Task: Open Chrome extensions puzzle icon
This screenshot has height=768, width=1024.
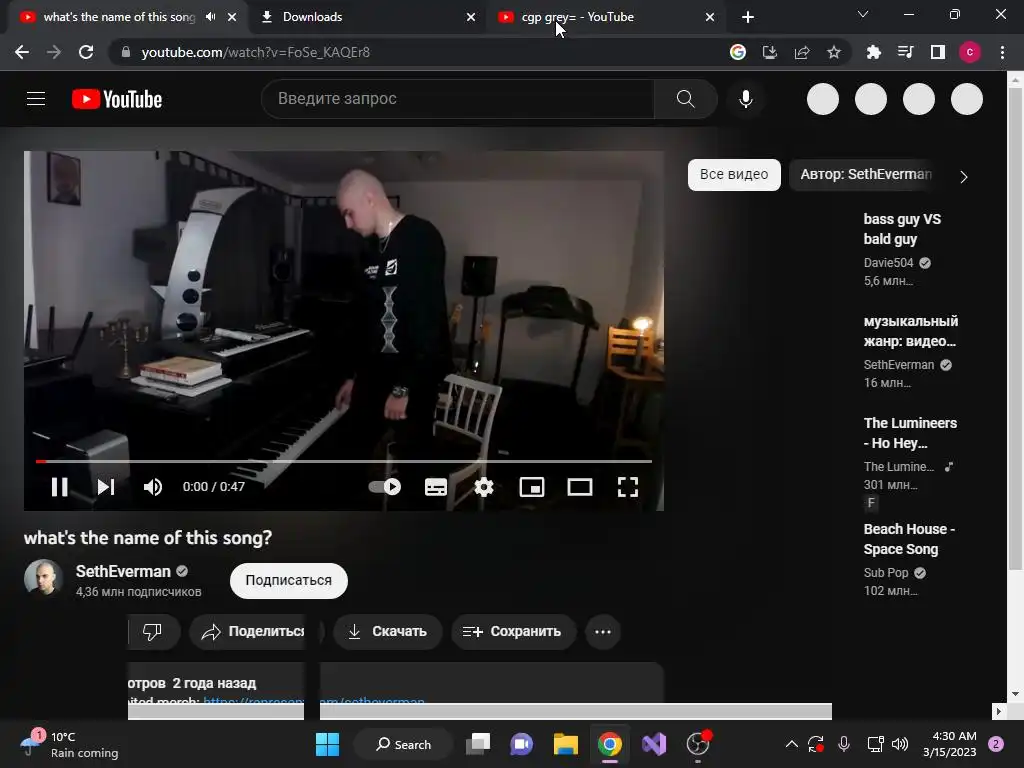Action: pyautogui.click(x=874, y=52)
